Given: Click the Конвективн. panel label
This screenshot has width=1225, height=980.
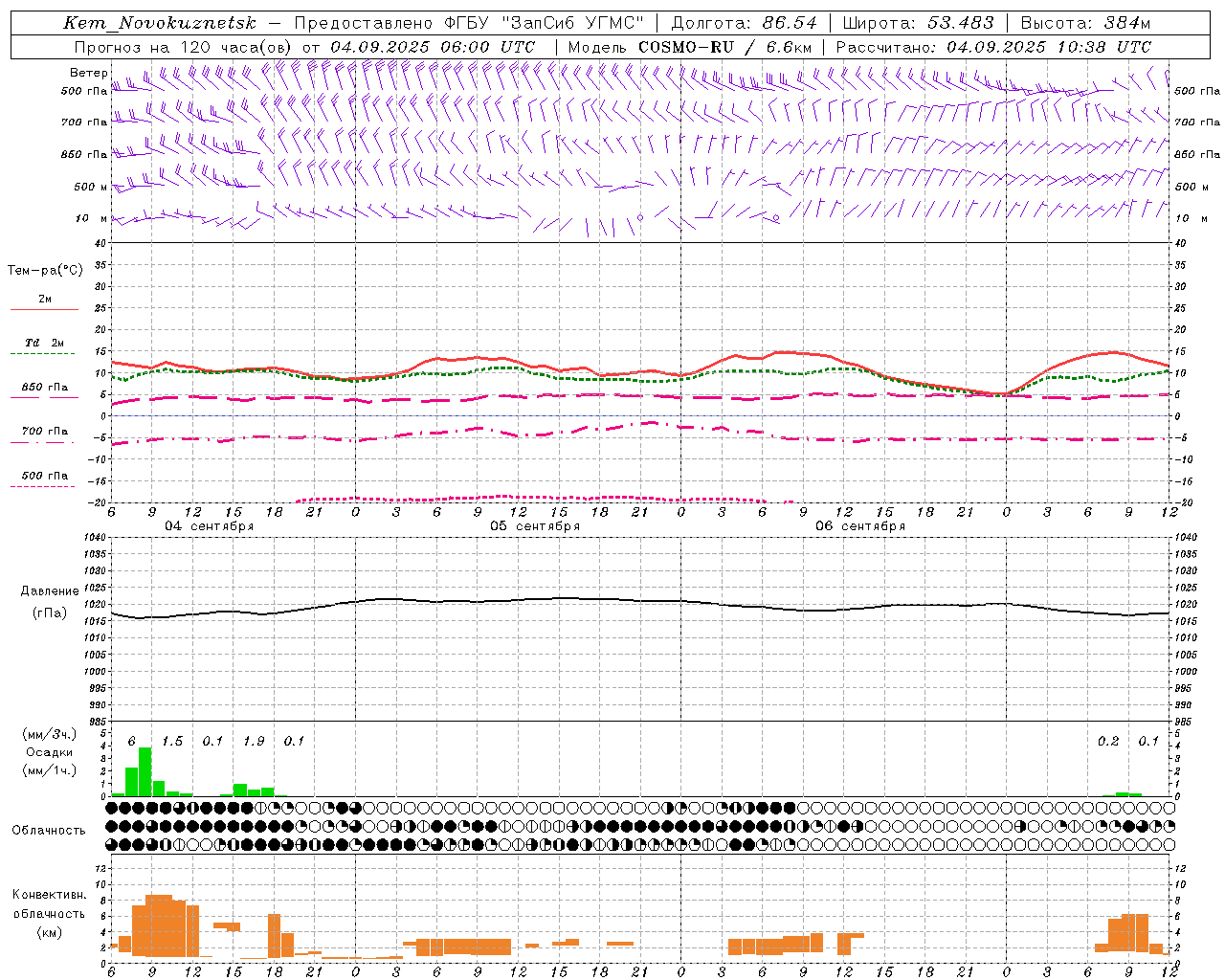Looking at the screenshot, I should tap(49, 895).
